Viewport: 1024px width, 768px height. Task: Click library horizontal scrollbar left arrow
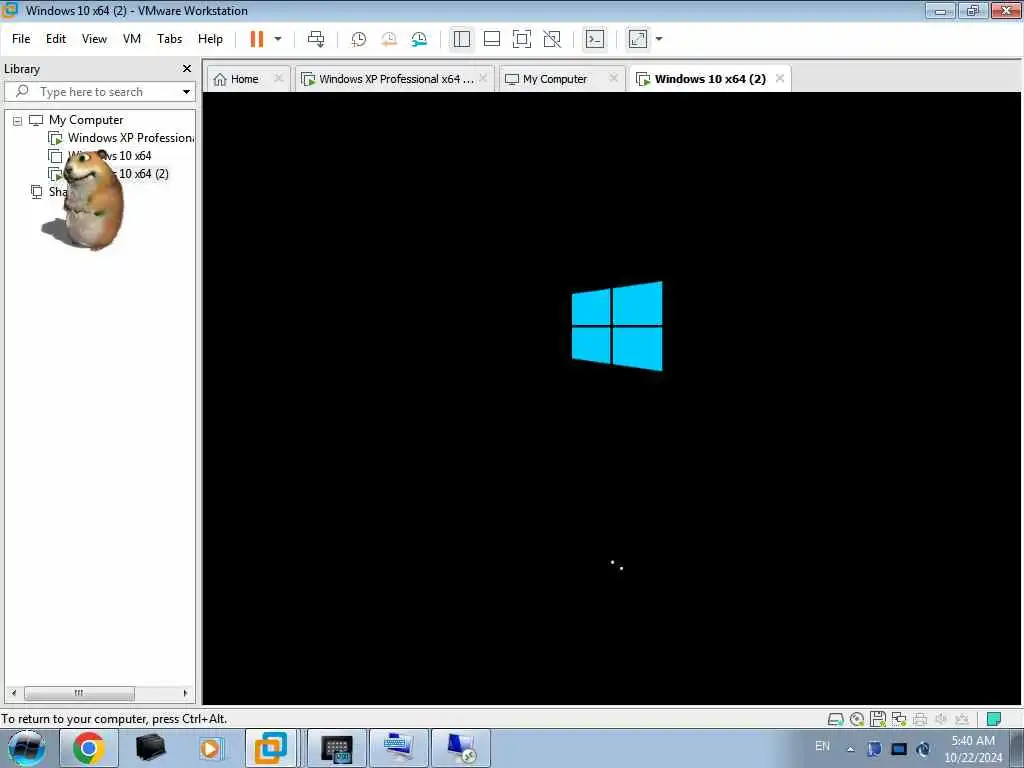point(14,693)
